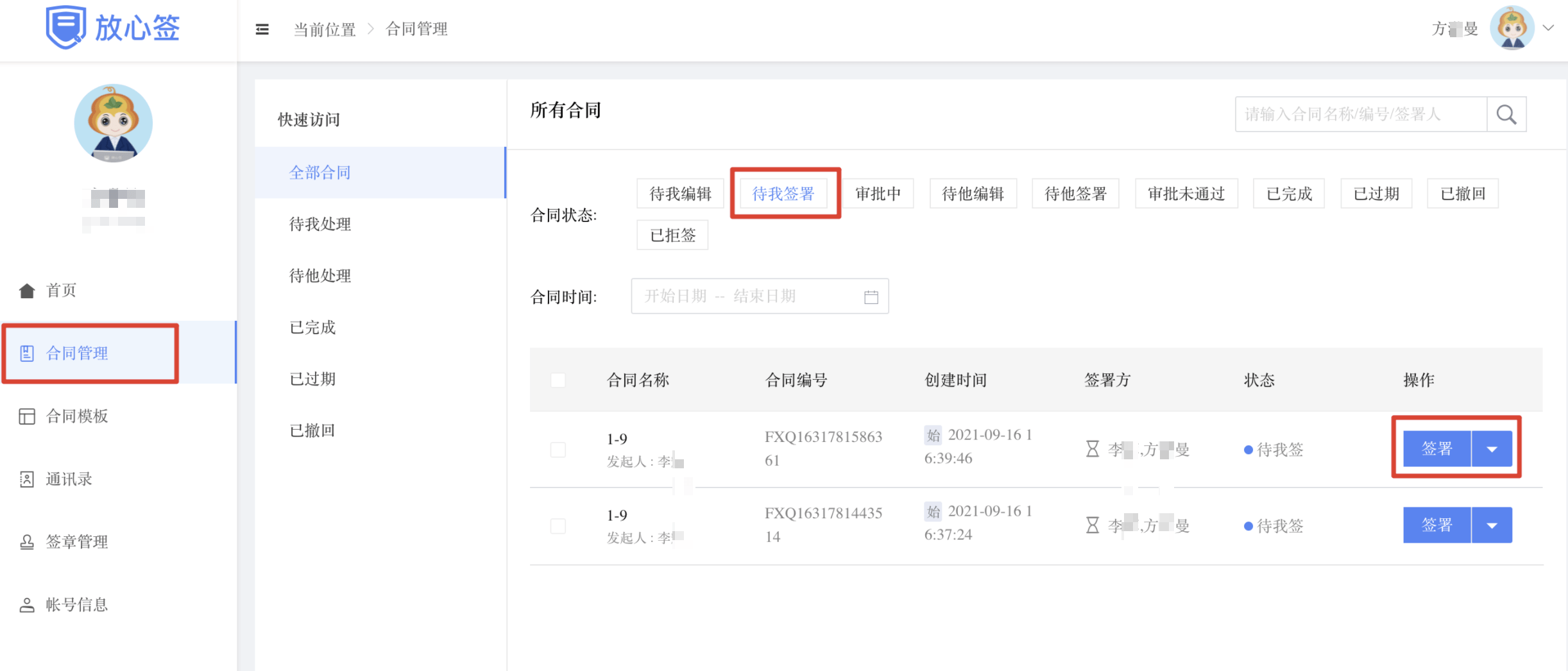Click hourglass icon in row FXQ1631781443514
Viewport: 1568px width, 671px height.
click(x=1092, y=525)
